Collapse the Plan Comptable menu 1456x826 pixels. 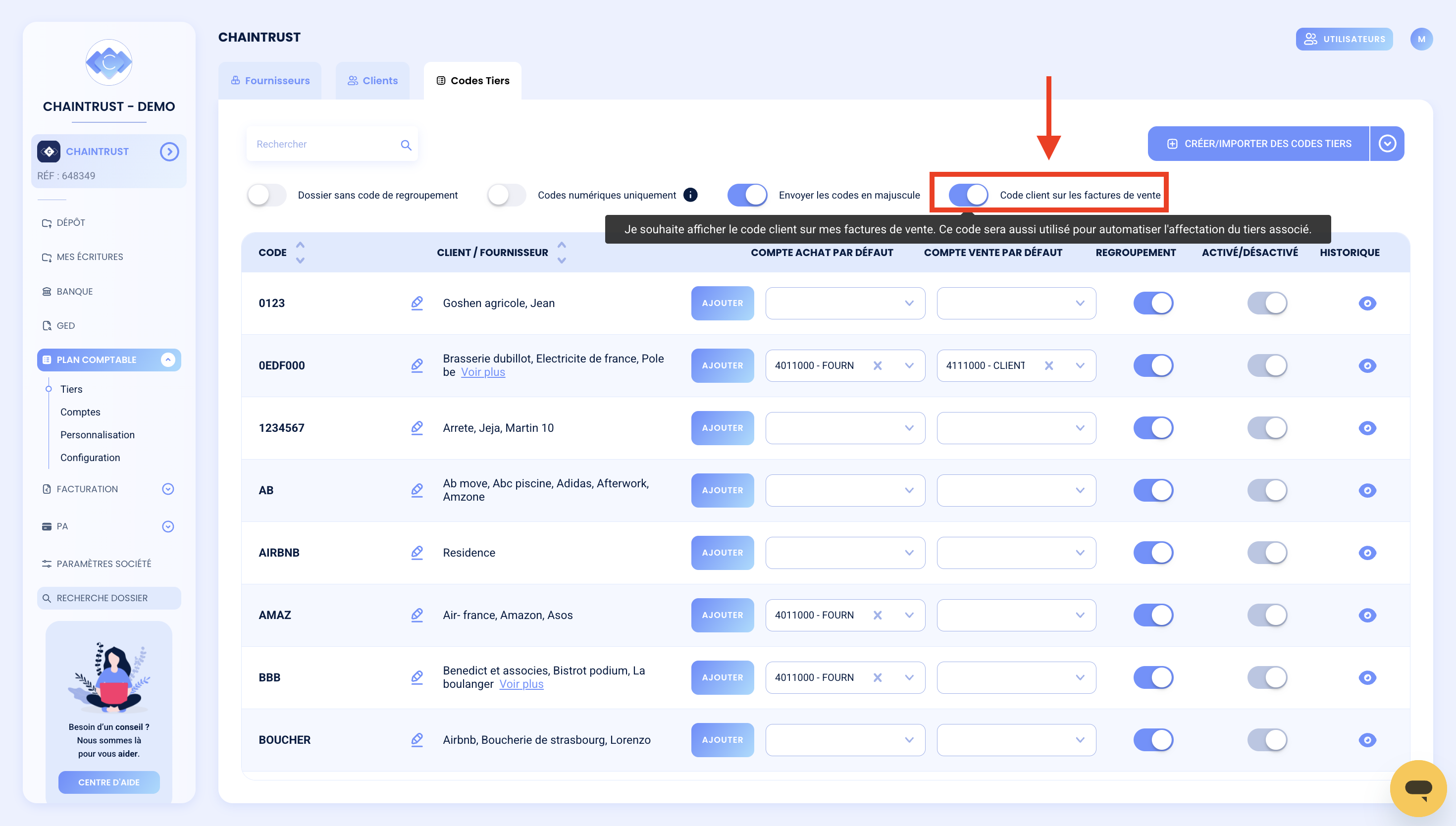168,360
